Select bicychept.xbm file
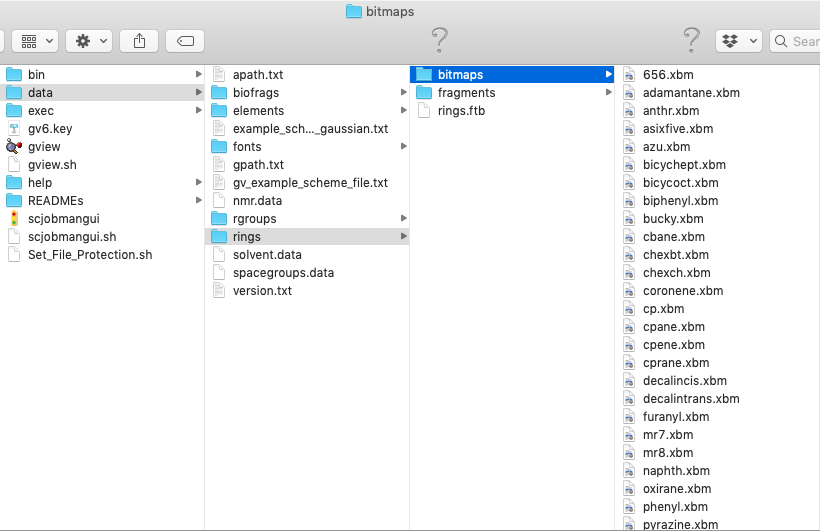The width and height of the screenshot is (820, 531). [x=718, y=165]
